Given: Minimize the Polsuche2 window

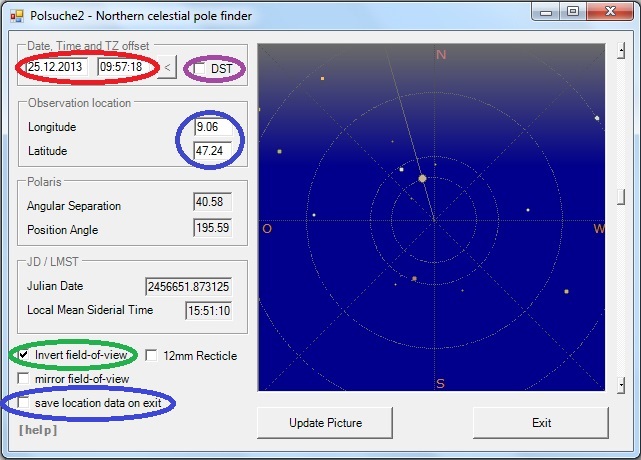Looking at the screenshot, I should pos(546,12).
